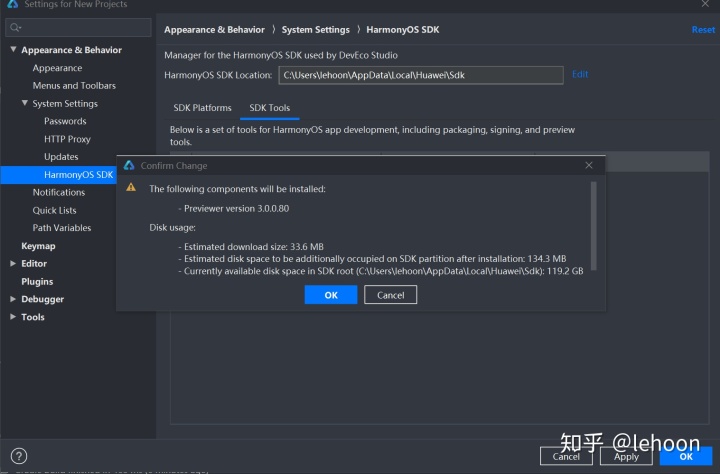The image size is (720, 474).
Task: Click the Settings window bottom Cancel button
Action: 566,457
